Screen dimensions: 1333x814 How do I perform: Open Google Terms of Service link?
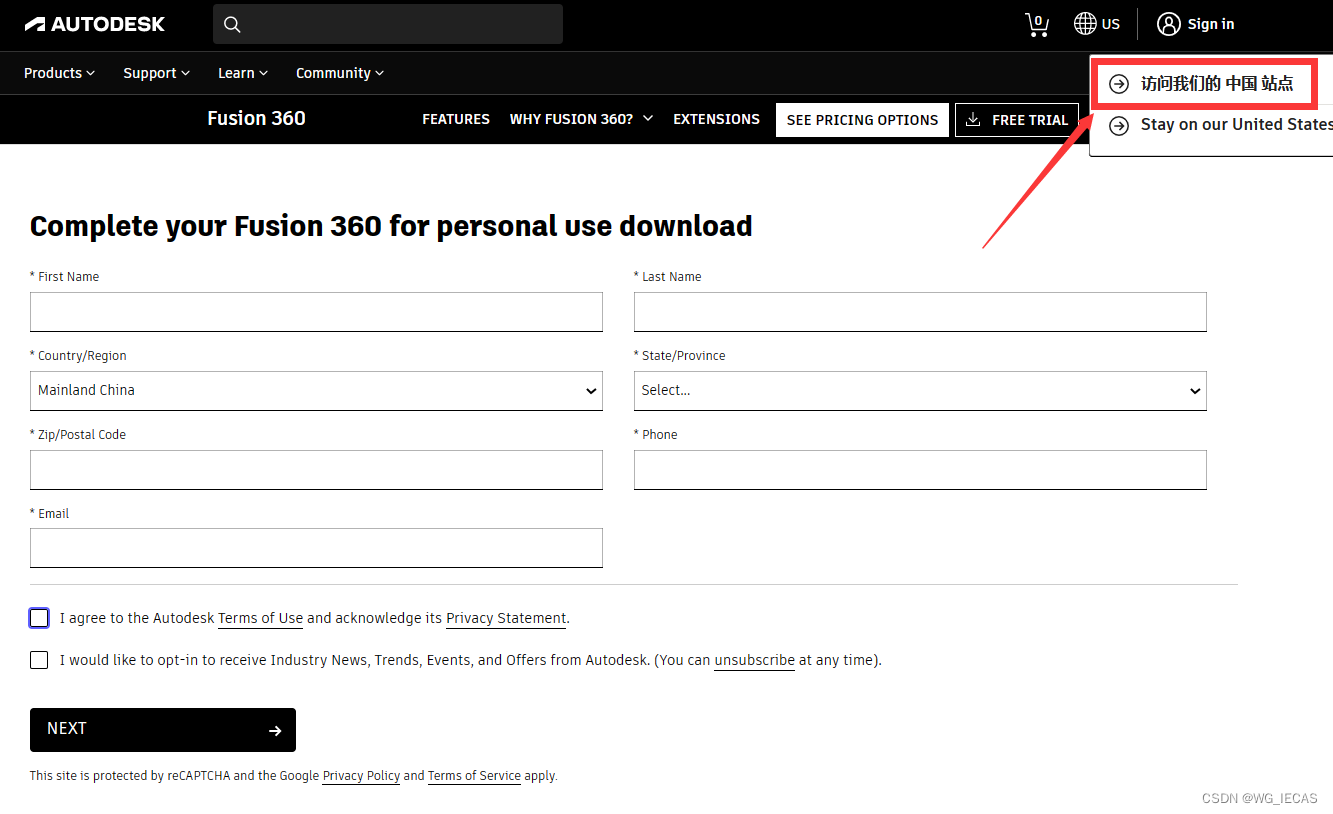click(x=474, y=775)
